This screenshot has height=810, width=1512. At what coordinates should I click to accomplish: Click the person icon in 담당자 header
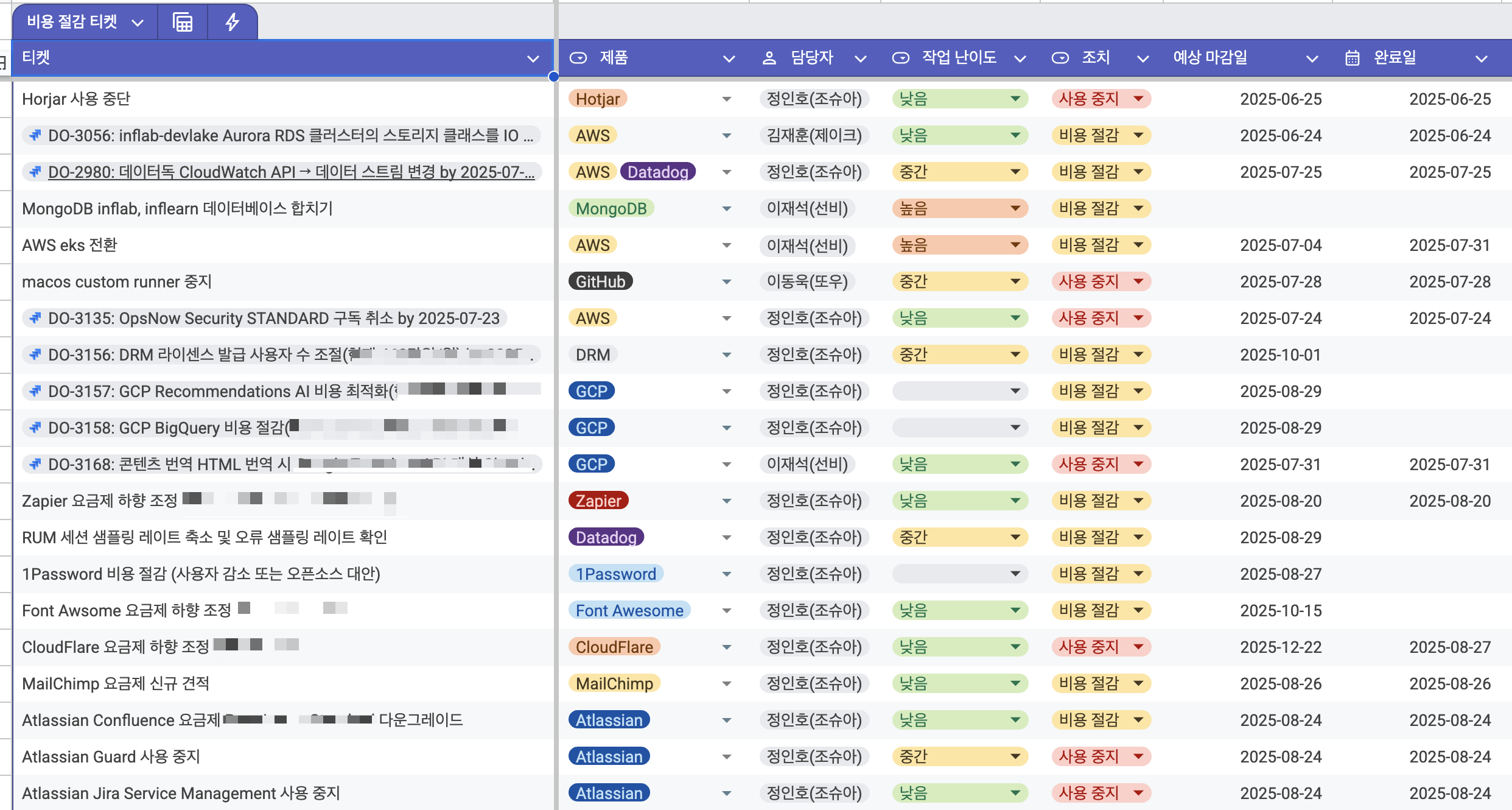(x=769, y=58)
